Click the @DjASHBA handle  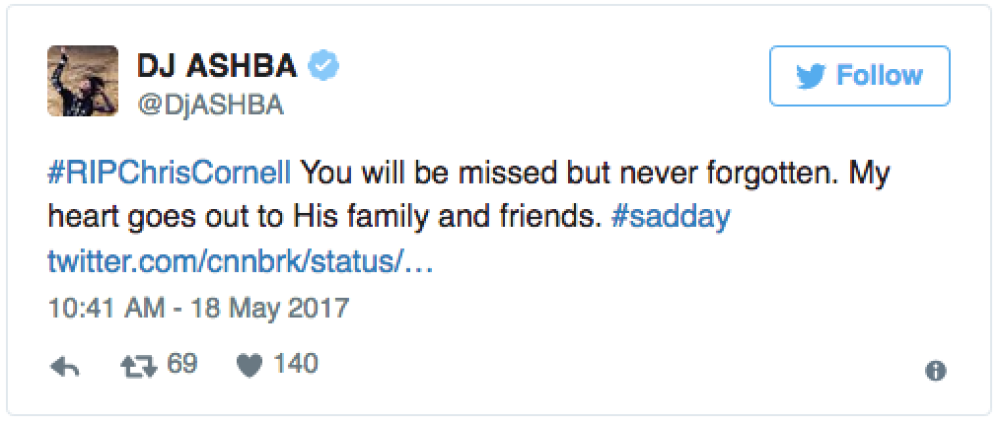209,106
